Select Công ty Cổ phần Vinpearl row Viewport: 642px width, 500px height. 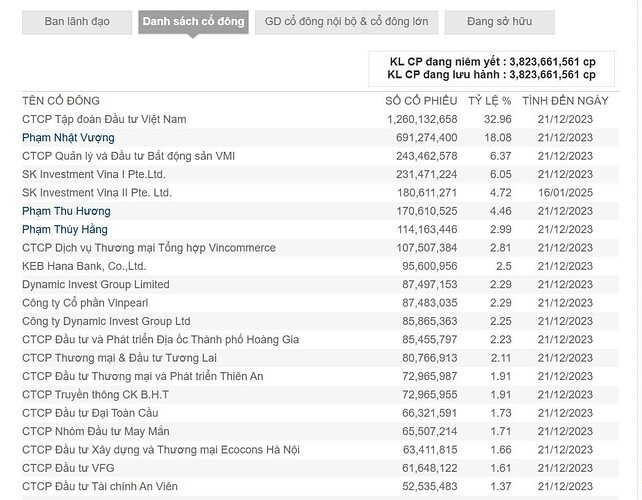[91, 303]
